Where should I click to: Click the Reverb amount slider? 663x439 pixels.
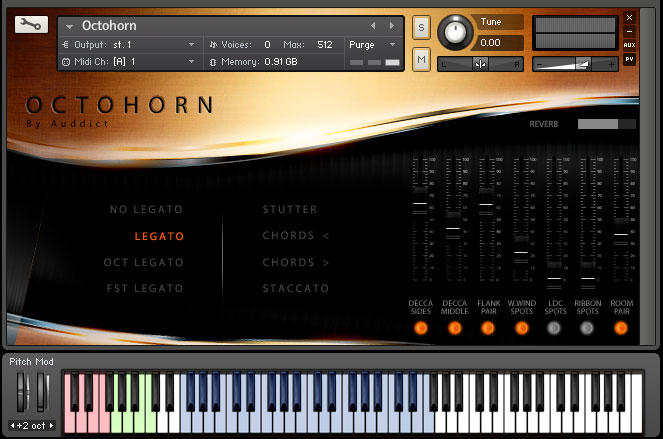coord(606,124)
